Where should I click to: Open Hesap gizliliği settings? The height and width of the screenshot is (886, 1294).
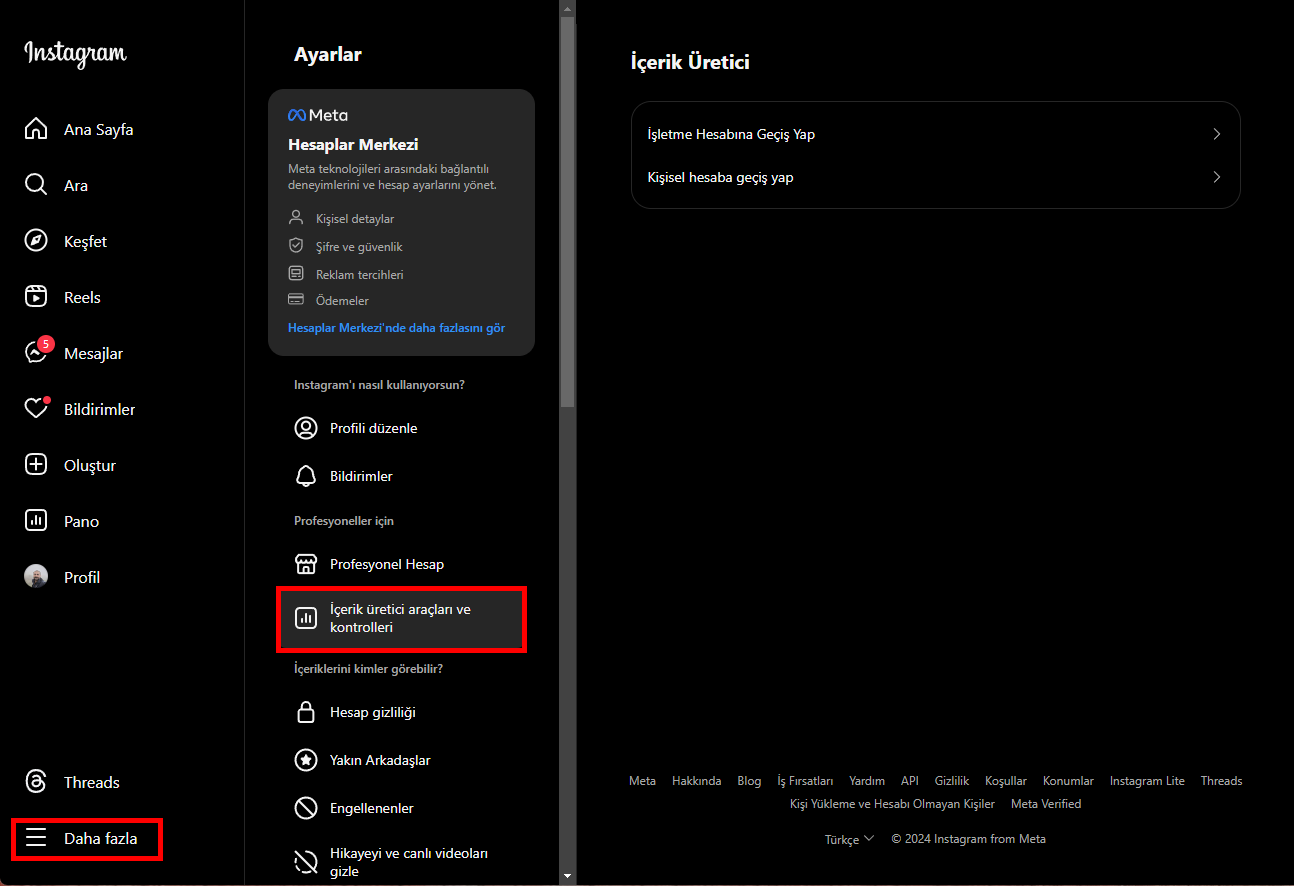click(x=372, y=712)
